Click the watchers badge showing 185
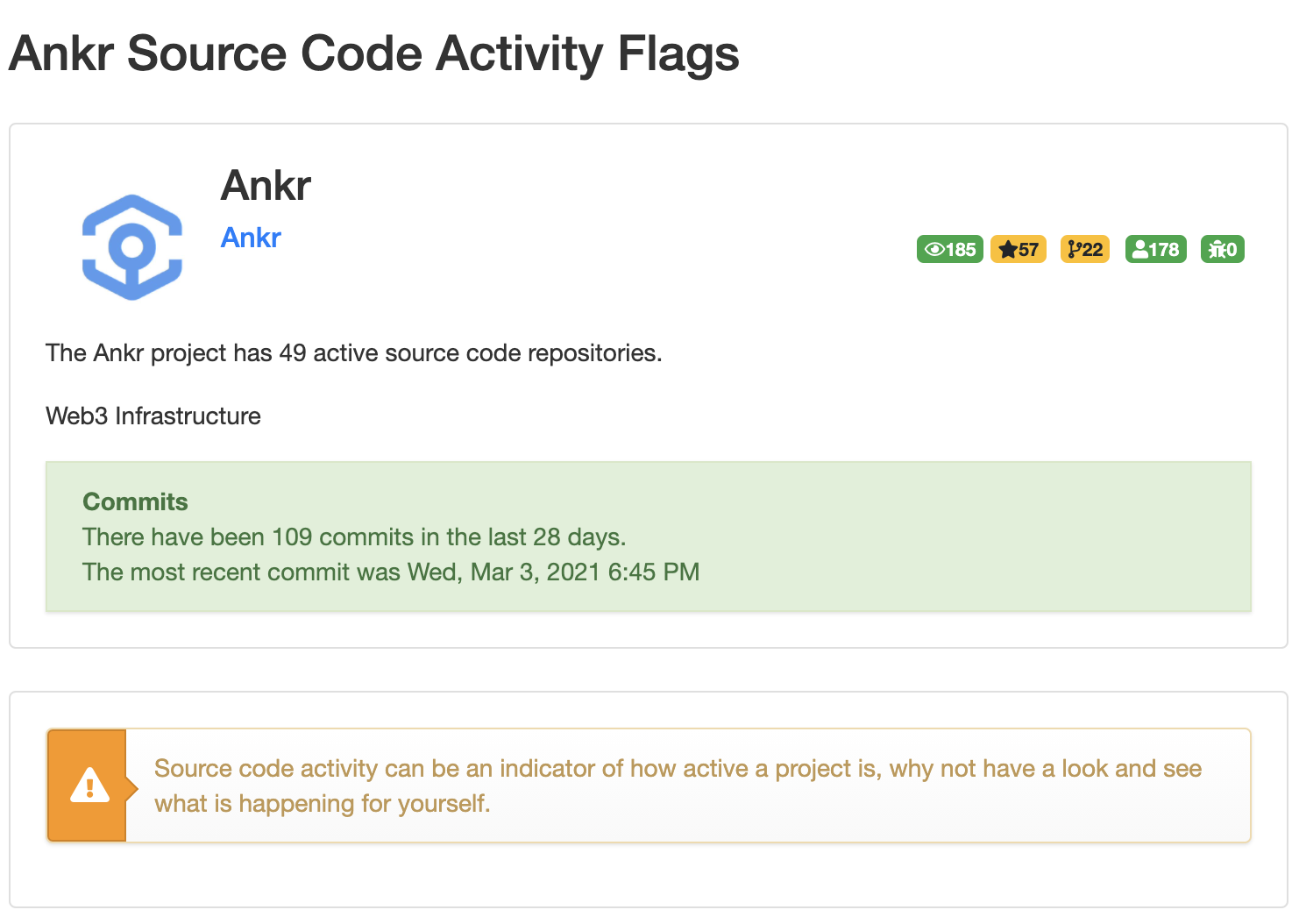The width and height of the screenshot is (1299, 924). click(950, 249)
